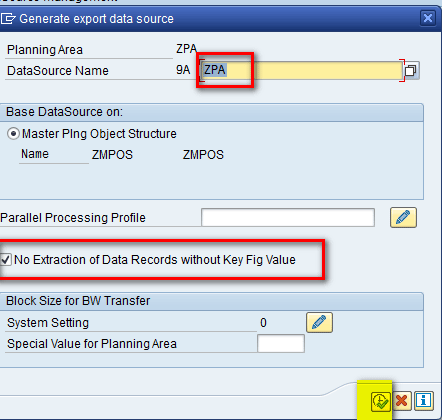Close the Generate export data source window
This screenshot has width=442, height=420.
427,18
